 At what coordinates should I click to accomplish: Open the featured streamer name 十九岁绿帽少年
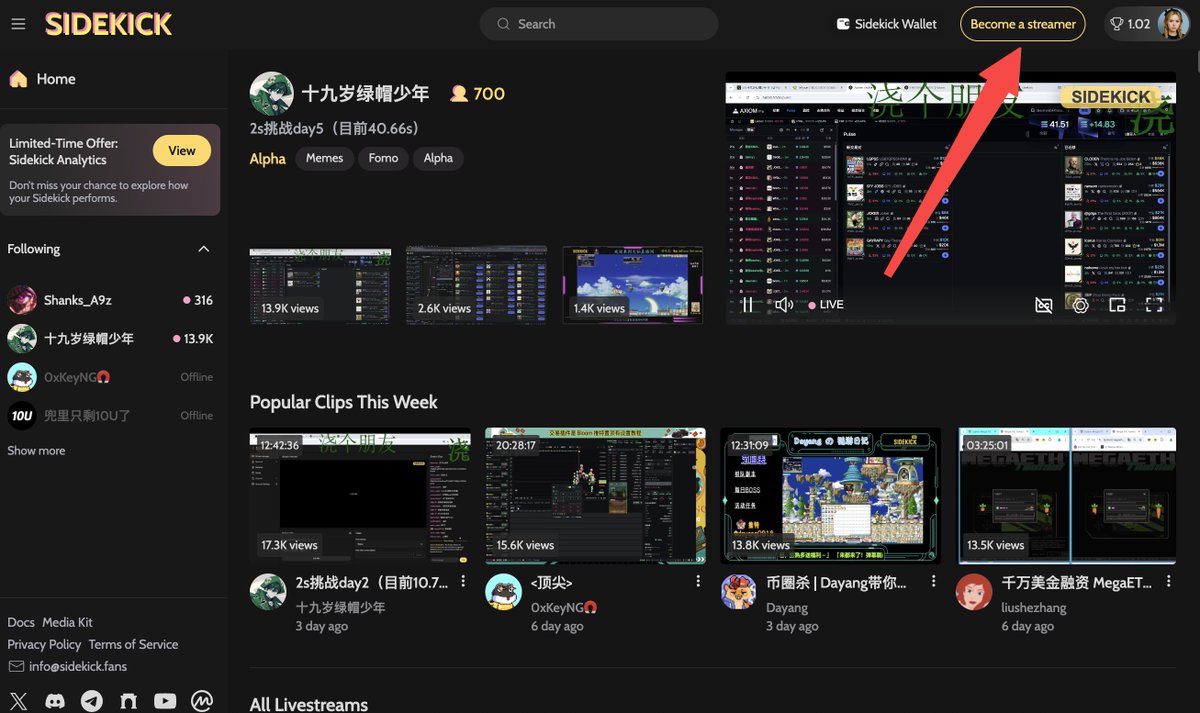point(366,93)
